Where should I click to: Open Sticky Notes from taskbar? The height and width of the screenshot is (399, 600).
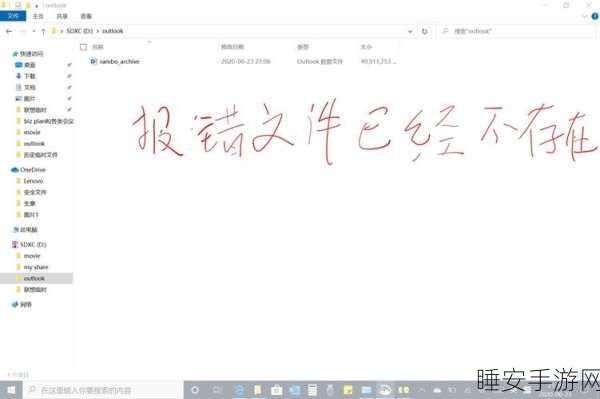tap(348, 390)
